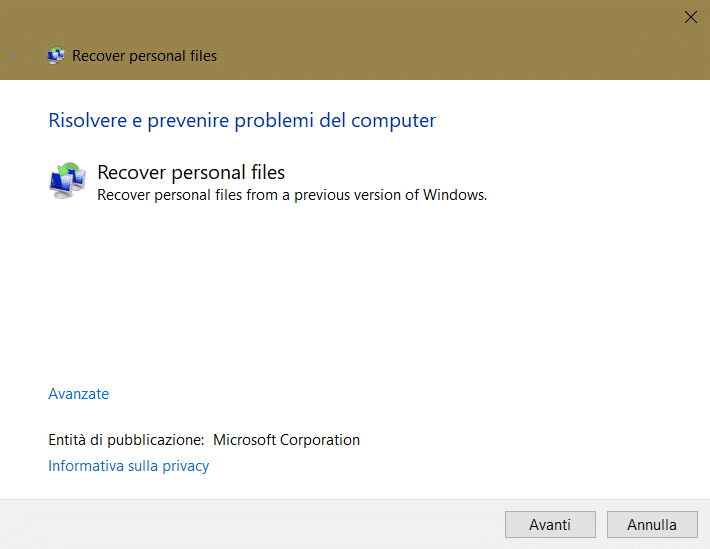The height and width of the screenshot is (549, 710).
Task: Click the Microsoft Corporation publisher name
Action: coord(286,440)
